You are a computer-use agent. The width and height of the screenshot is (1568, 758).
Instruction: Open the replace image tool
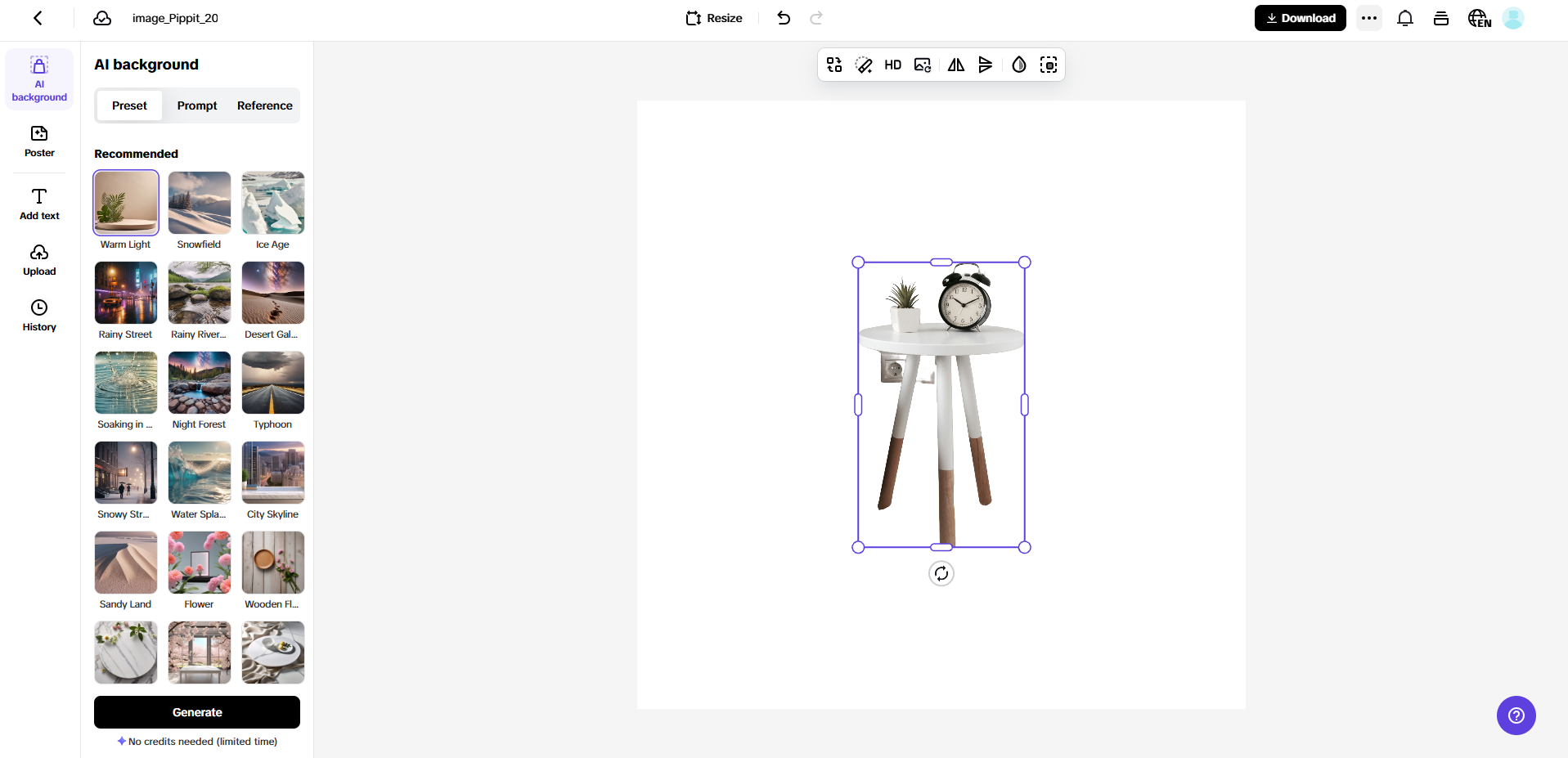point(922,65)
